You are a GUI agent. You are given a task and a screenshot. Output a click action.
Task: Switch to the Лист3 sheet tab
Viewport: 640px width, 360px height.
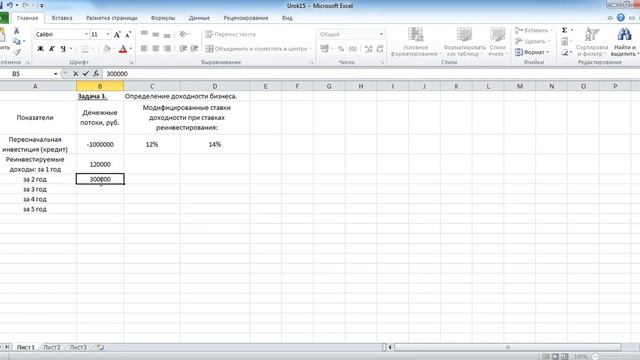(x=78, y=347)
